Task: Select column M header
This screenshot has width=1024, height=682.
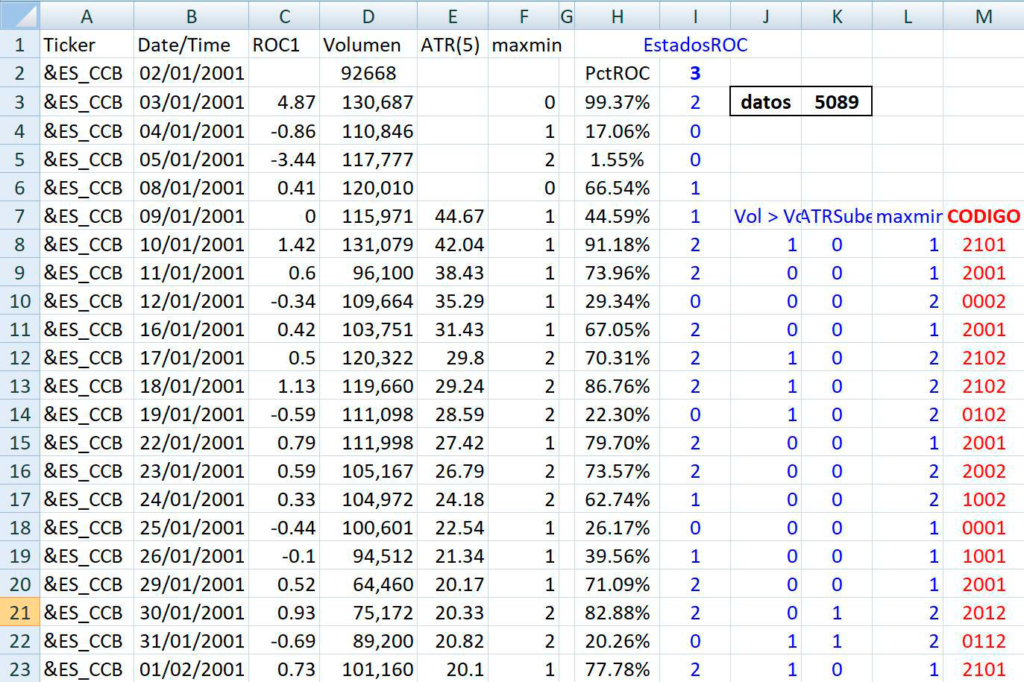Action: (984, 16)
